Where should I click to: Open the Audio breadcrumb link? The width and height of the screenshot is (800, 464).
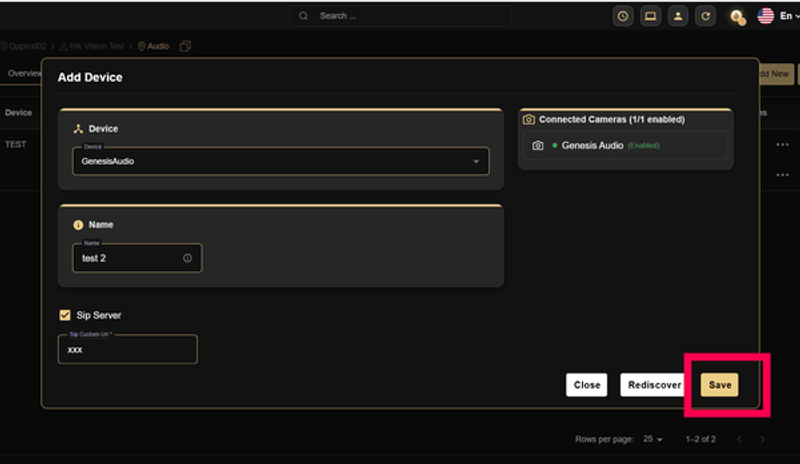tap(154, 46)
